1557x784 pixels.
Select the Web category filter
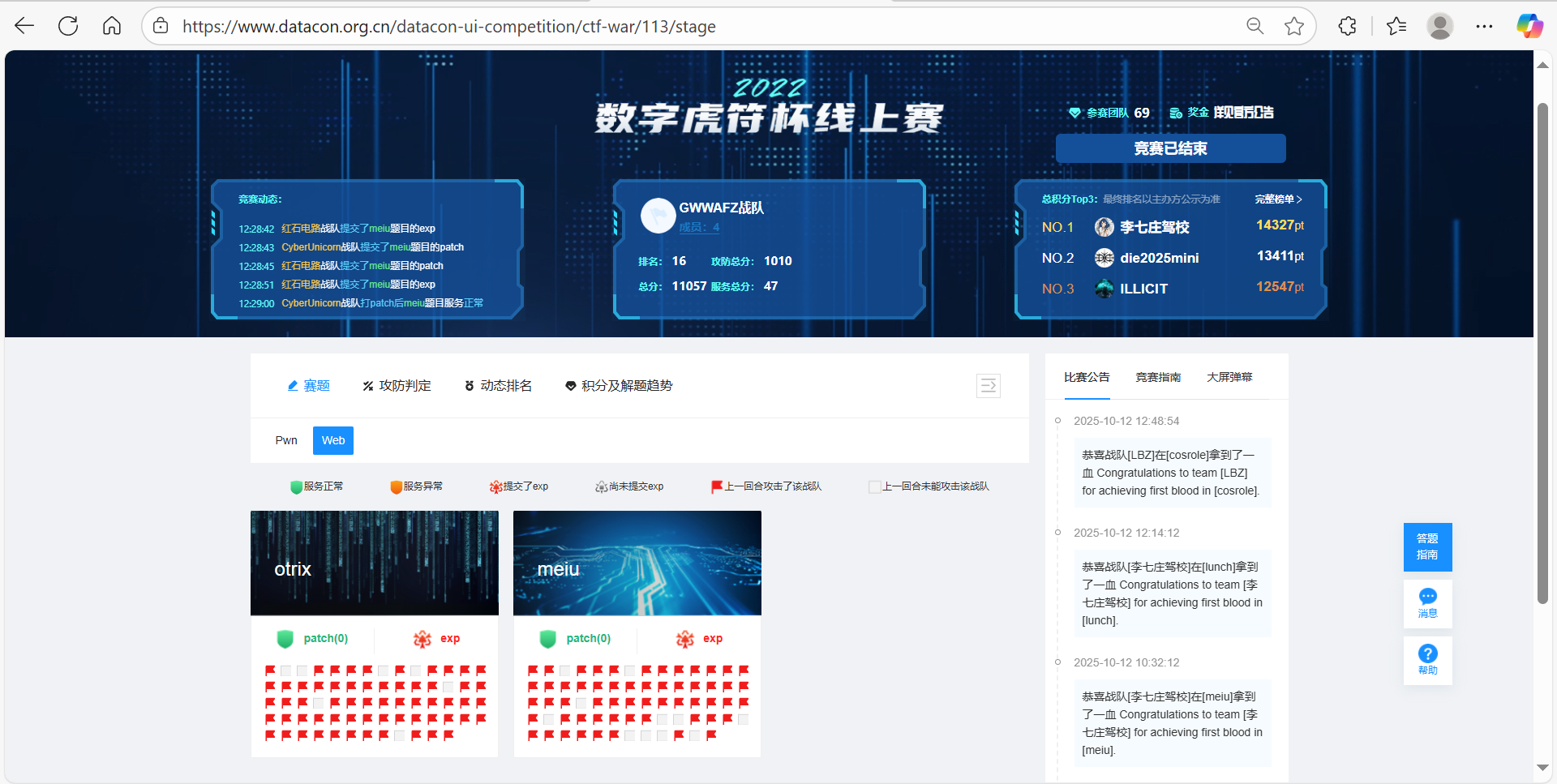[x=333, y=440]
